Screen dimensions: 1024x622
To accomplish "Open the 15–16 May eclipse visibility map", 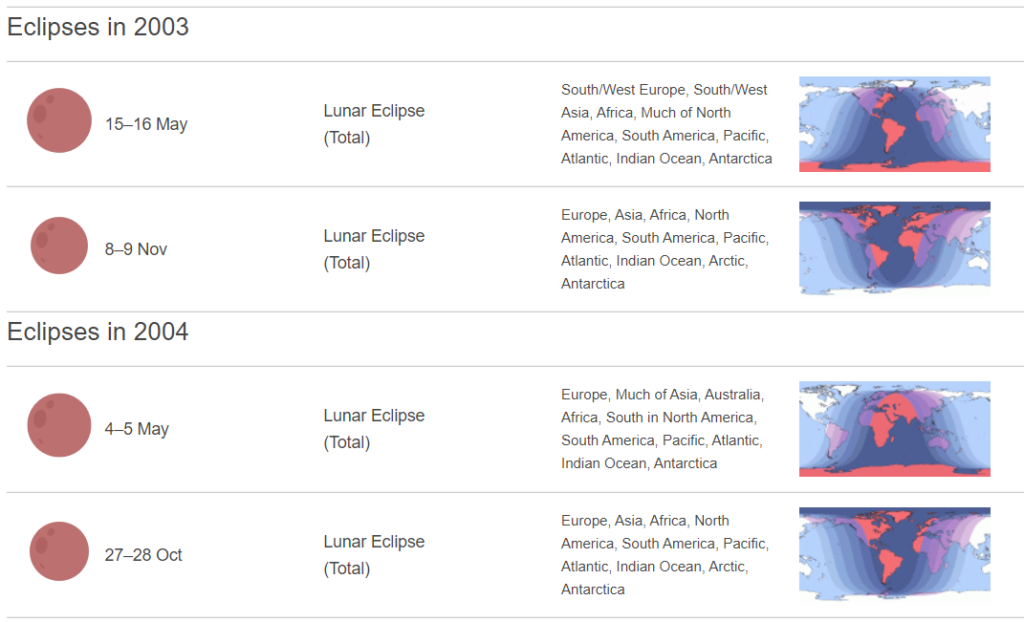I will pos(894,124).
